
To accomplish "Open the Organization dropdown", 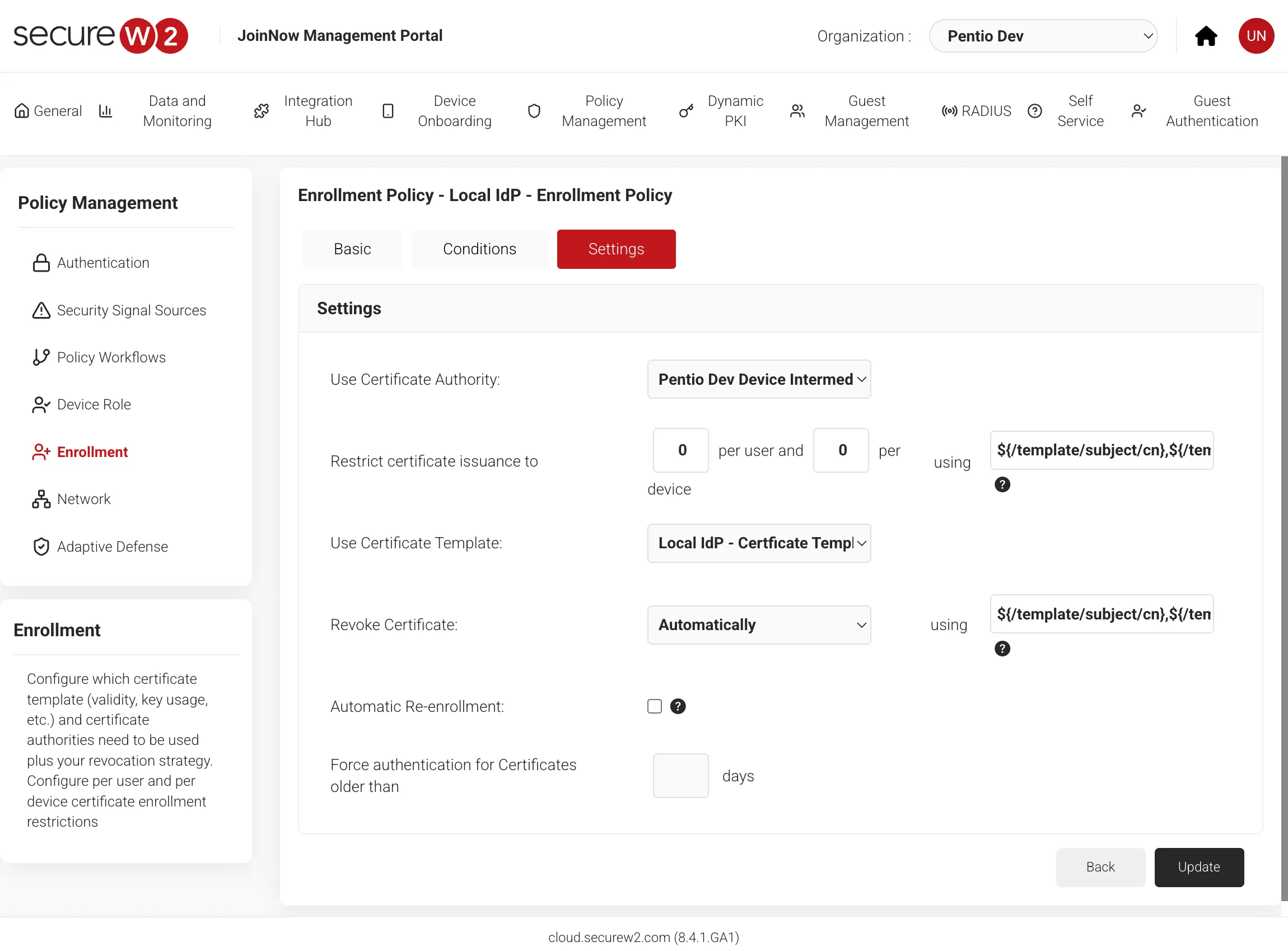I will click(1043, 36).
